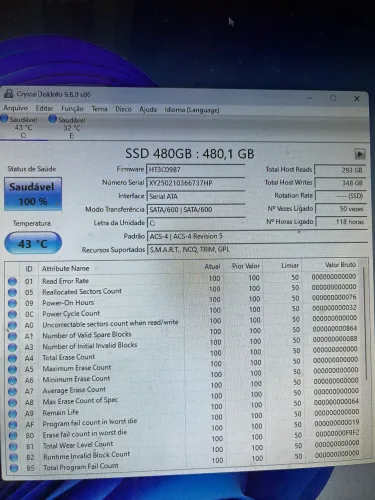Click the Interface field Serial ATA
Image resolution: width=375 pixels, height=500 pixels.
pyautogui.click(x=195, y=196)
